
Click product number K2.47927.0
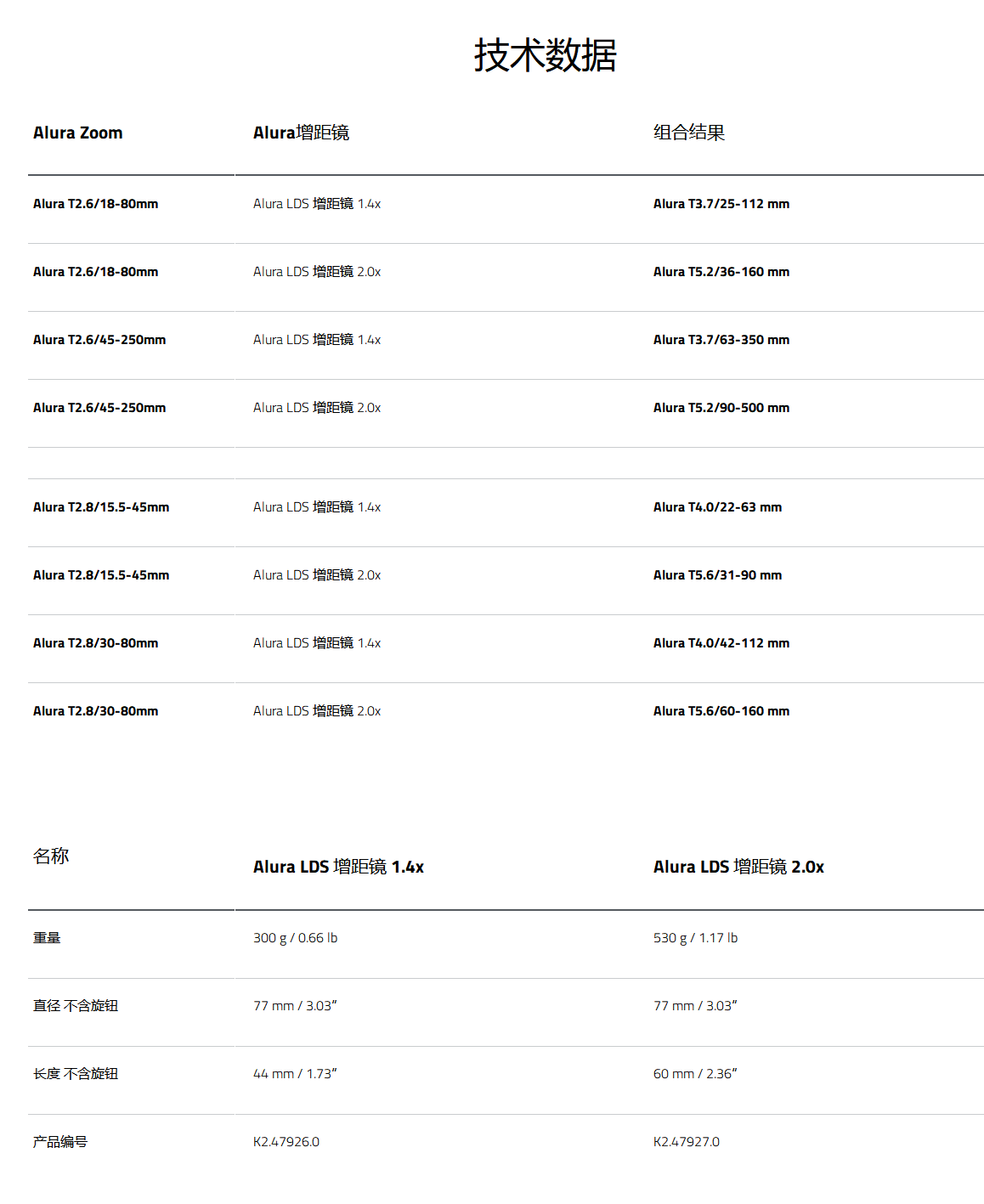pyautogui.click(x=687, y=1142)
